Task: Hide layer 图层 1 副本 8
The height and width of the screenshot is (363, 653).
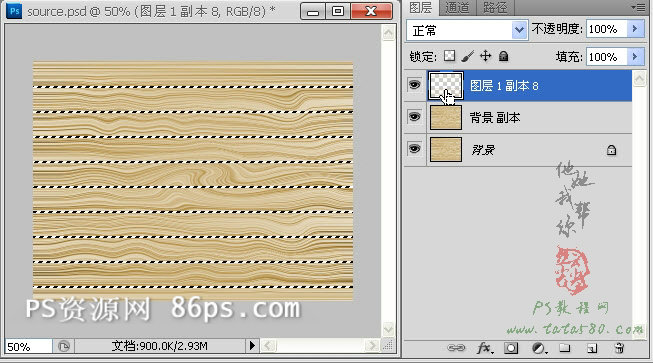Action: (414, 85)
